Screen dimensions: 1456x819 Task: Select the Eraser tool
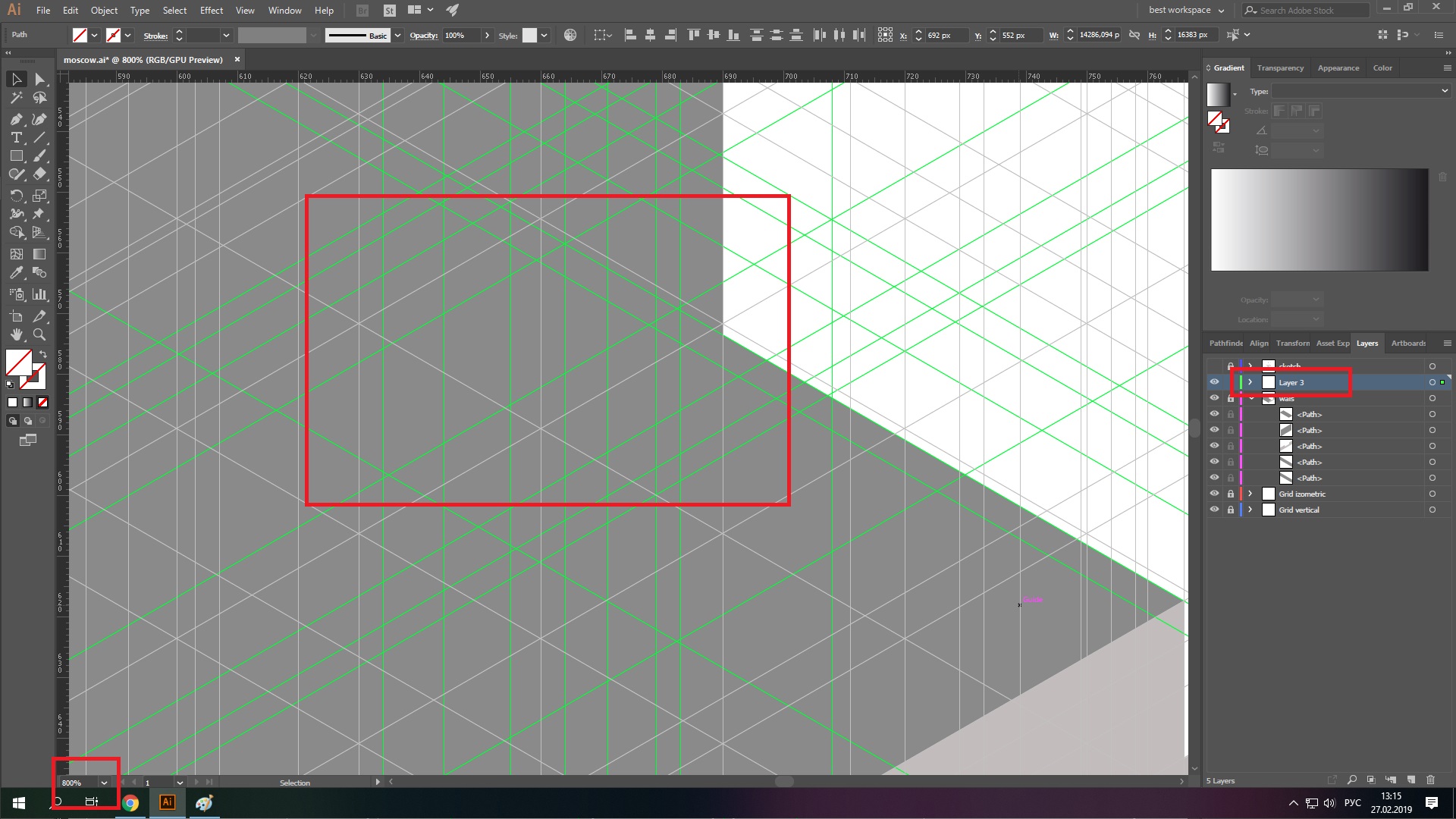click(40, 174)
